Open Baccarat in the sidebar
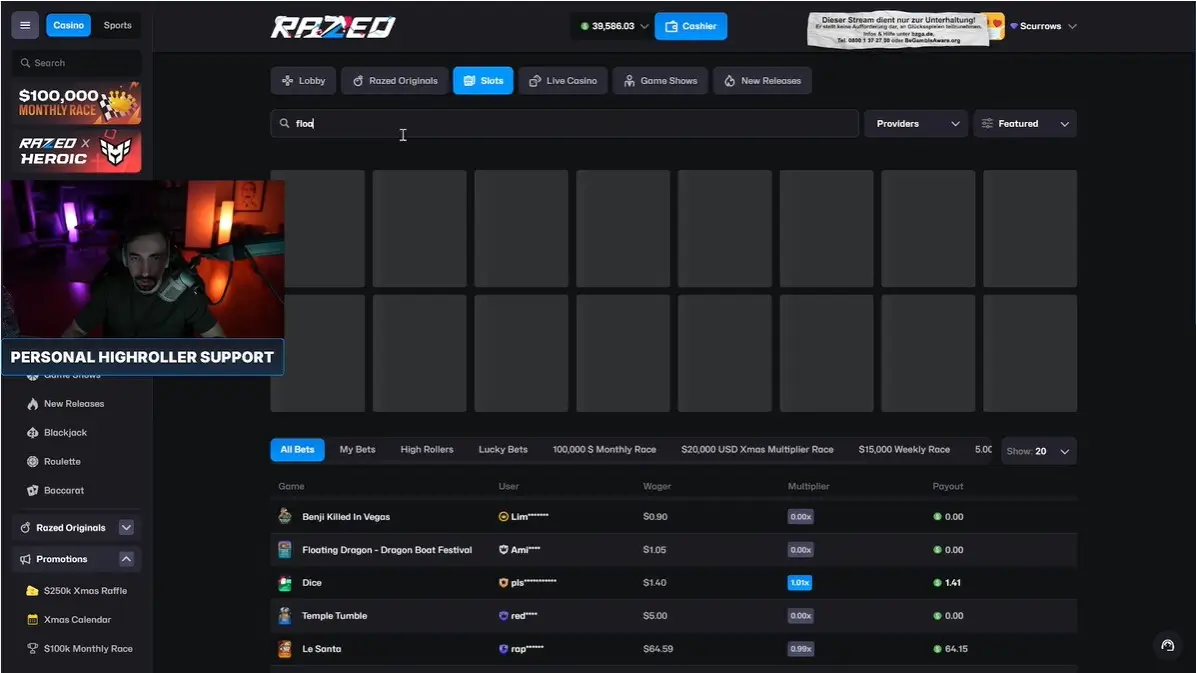The image size is (1196, 673). (x=64, y=491)
